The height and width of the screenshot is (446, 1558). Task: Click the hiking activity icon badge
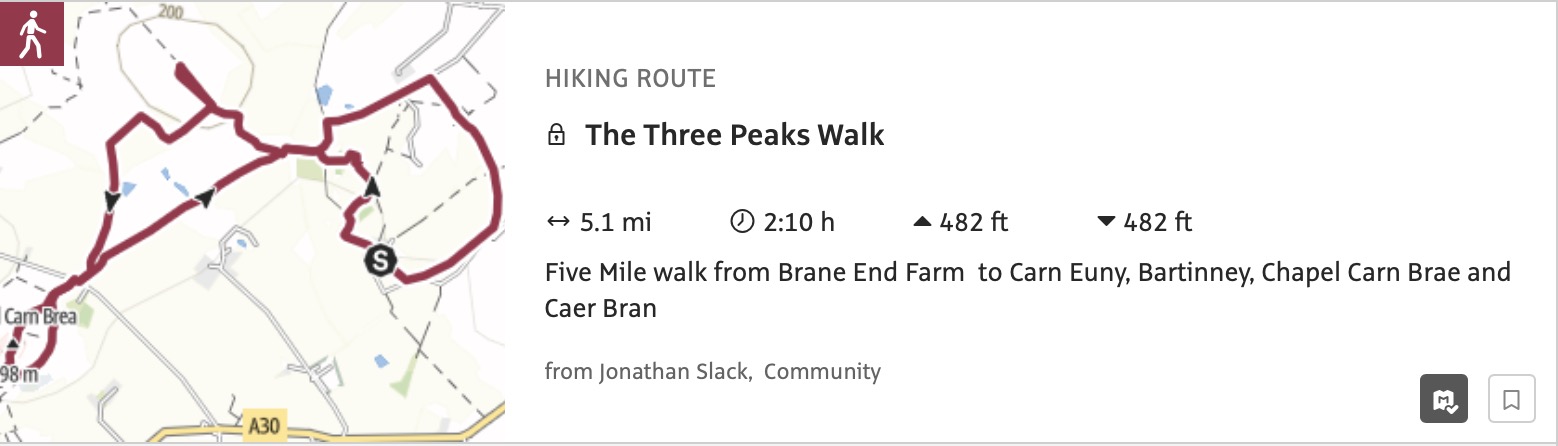(32, 33)
